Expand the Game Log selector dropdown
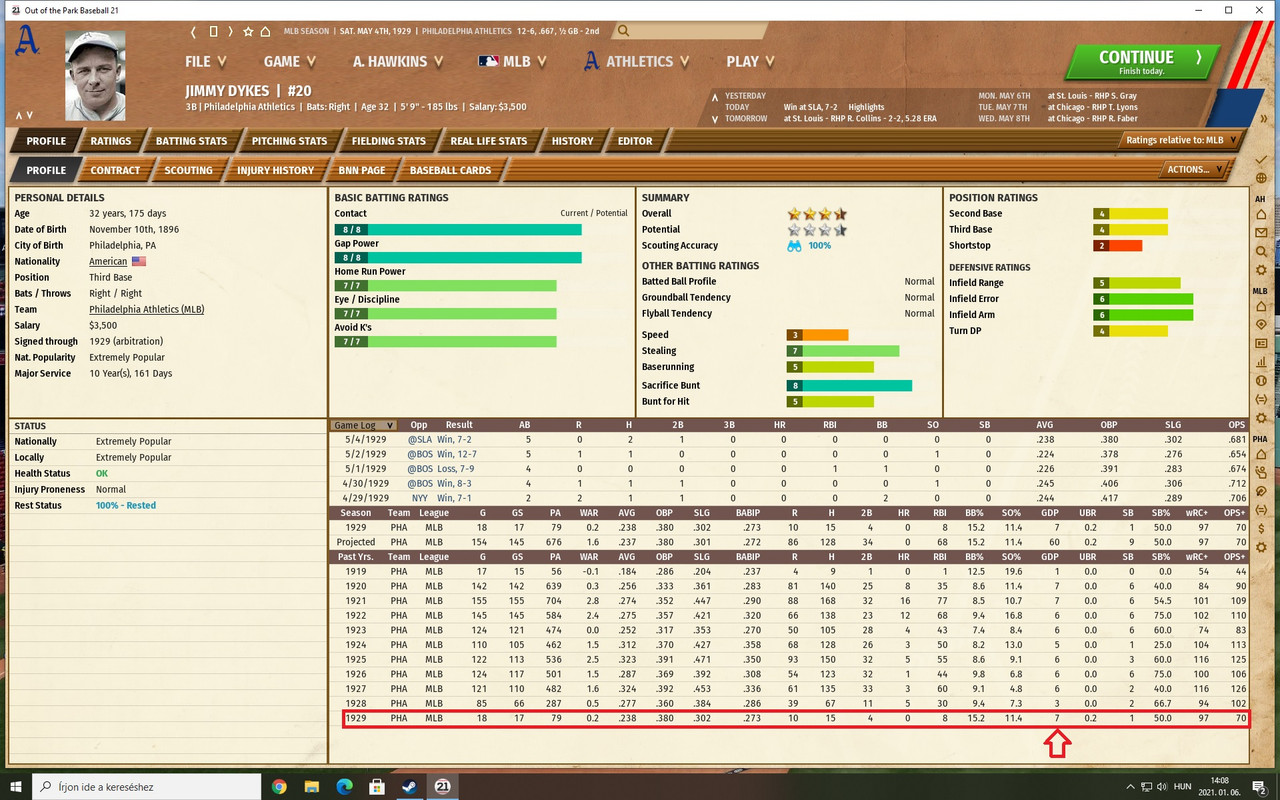 (364, 425)
